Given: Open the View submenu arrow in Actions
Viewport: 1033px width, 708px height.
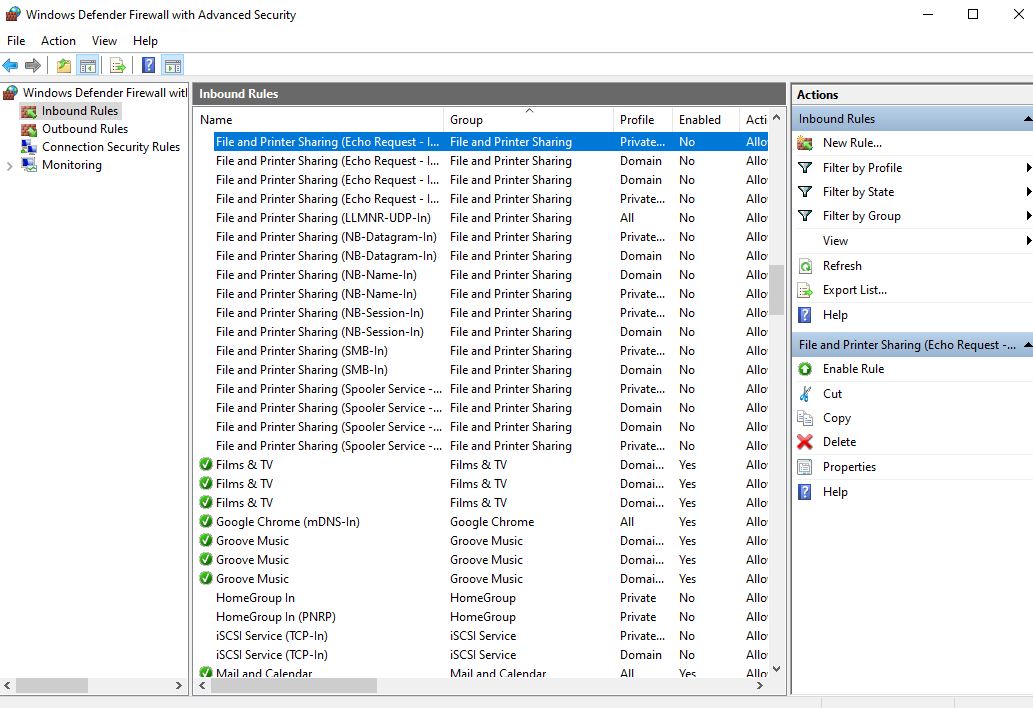Looking at the screenshot, I should coord(1028,240).
